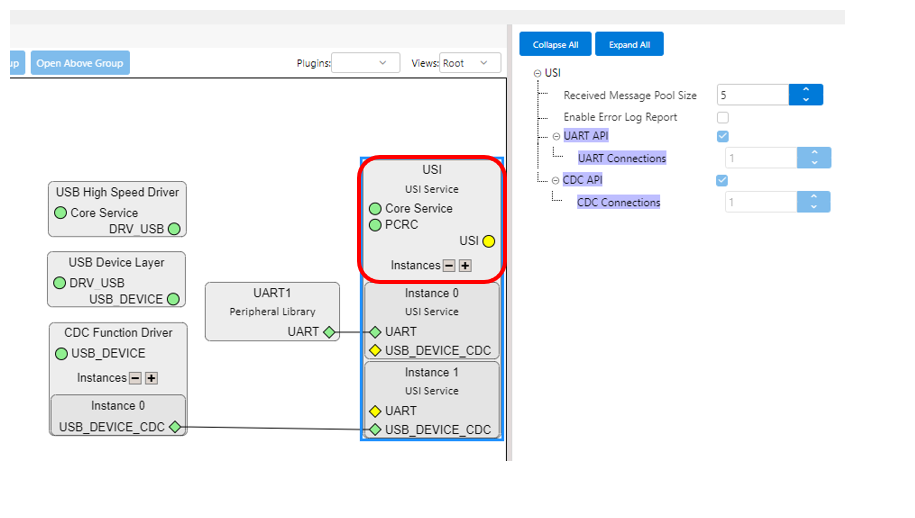
Task: Collapse the USI tree node
Action: click(x=537, y=73)
